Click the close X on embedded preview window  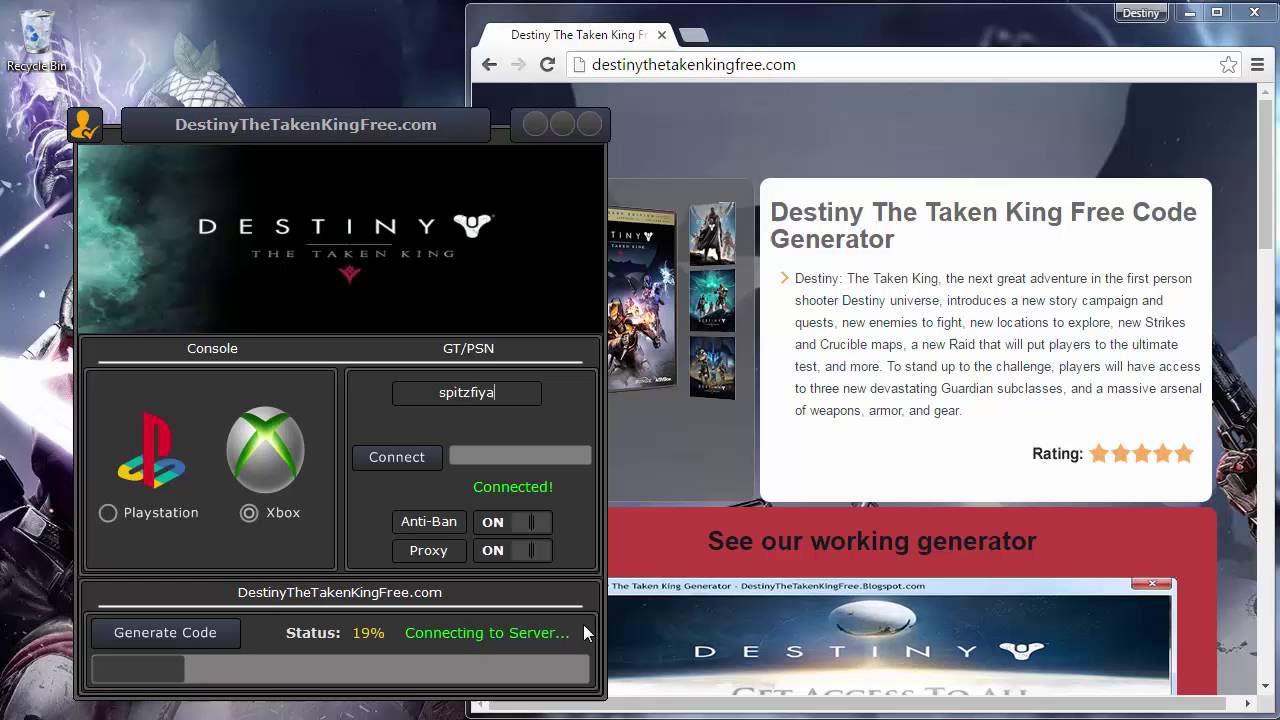click(x=1152, y=583)
